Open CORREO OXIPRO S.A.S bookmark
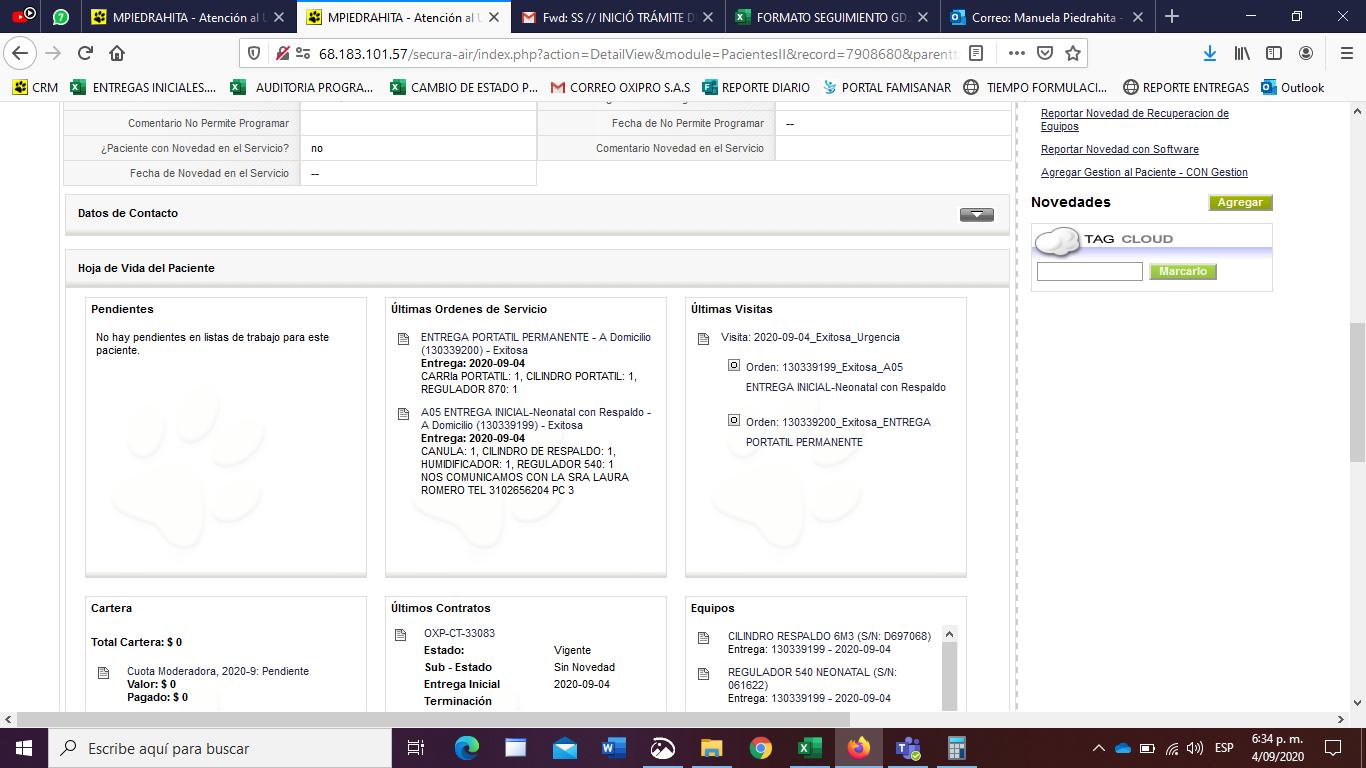The height and width of the screenshot is (768, 1366). pyautogui.click(x=620, y=87)
